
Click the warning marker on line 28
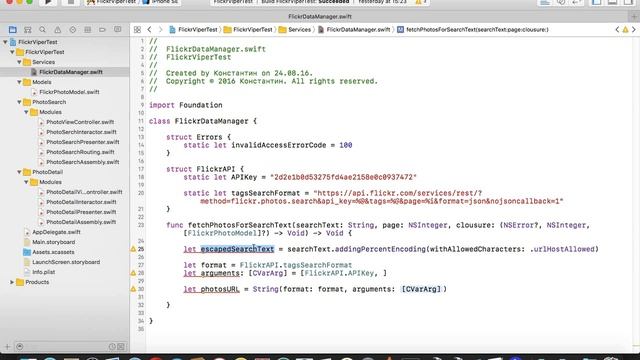pyautogui.click(x=133, y=273)
